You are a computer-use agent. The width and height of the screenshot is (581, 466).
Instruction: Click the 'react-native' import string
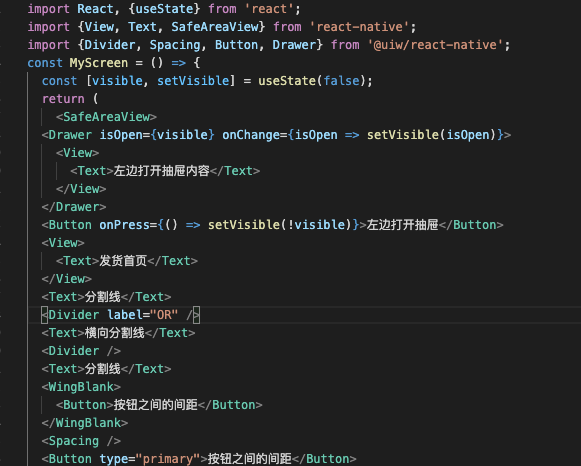(359, 27)
